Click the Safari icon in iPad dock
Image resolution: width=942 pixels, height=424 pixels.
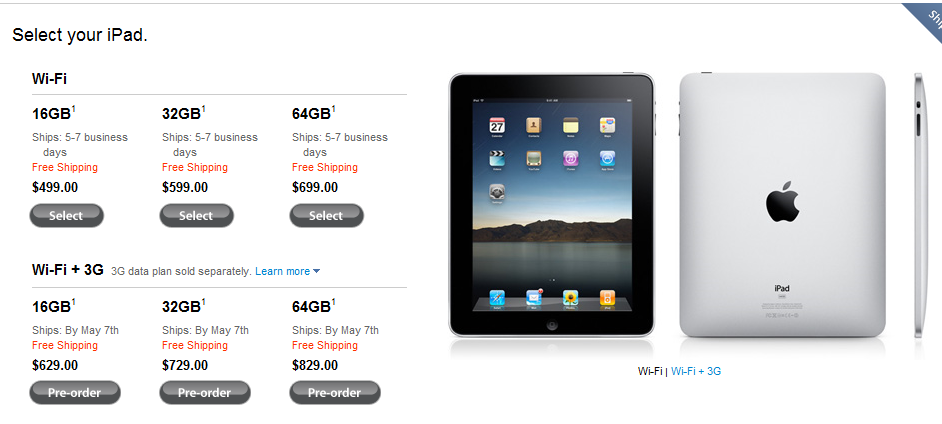click(497, 297)
